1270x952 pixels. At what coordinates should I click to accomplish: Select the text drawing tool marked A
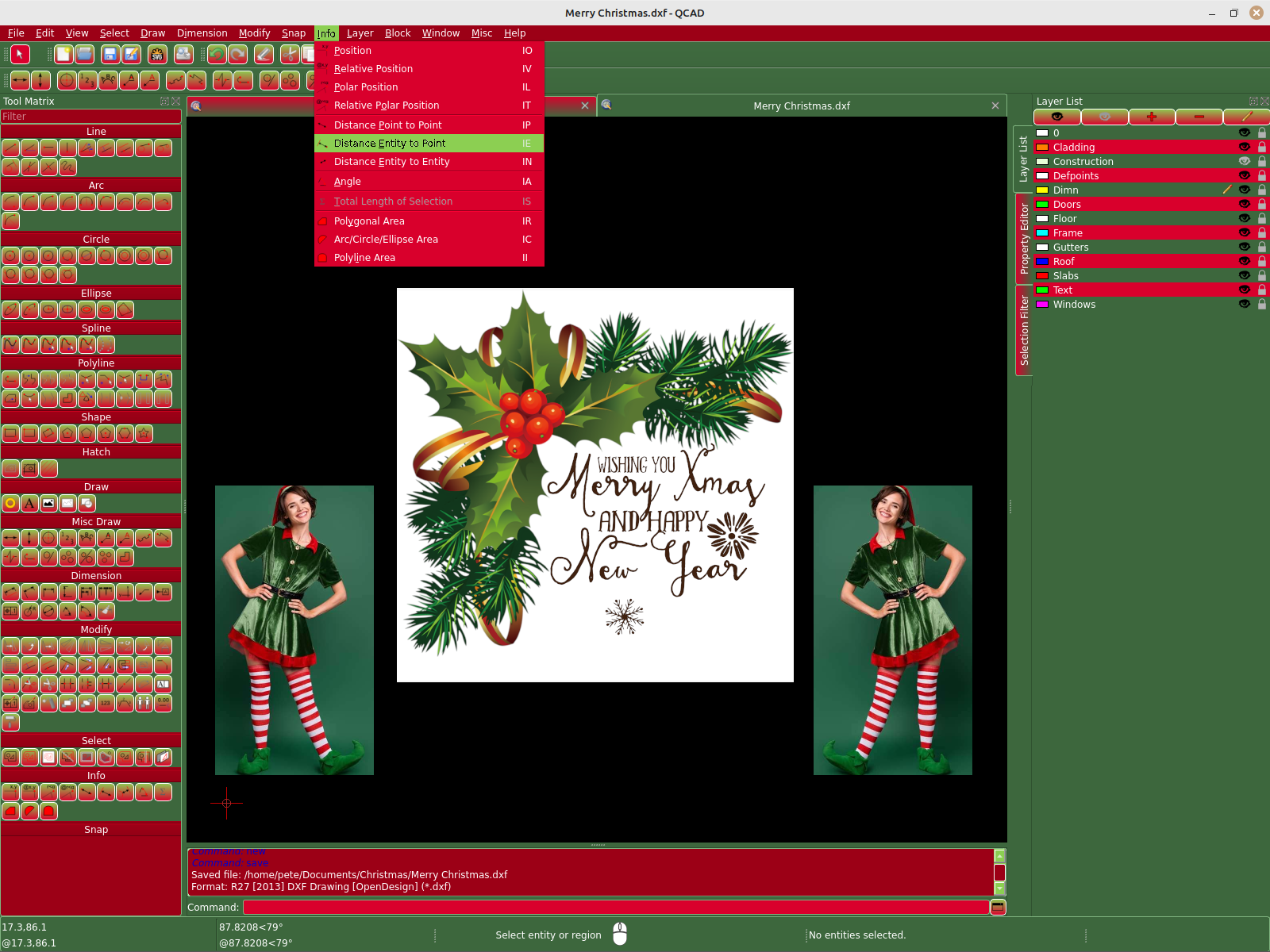(29, 503)
